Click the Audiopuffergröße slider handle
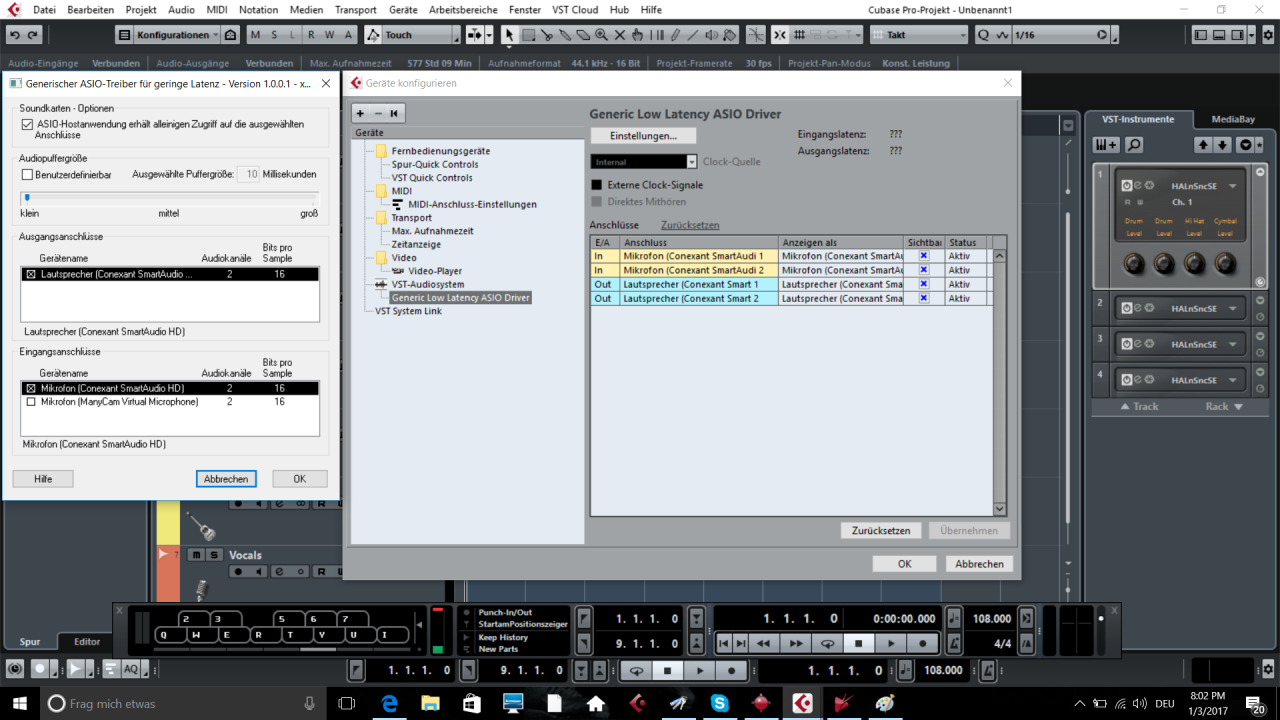1280x720 pixels. [27, 198]
